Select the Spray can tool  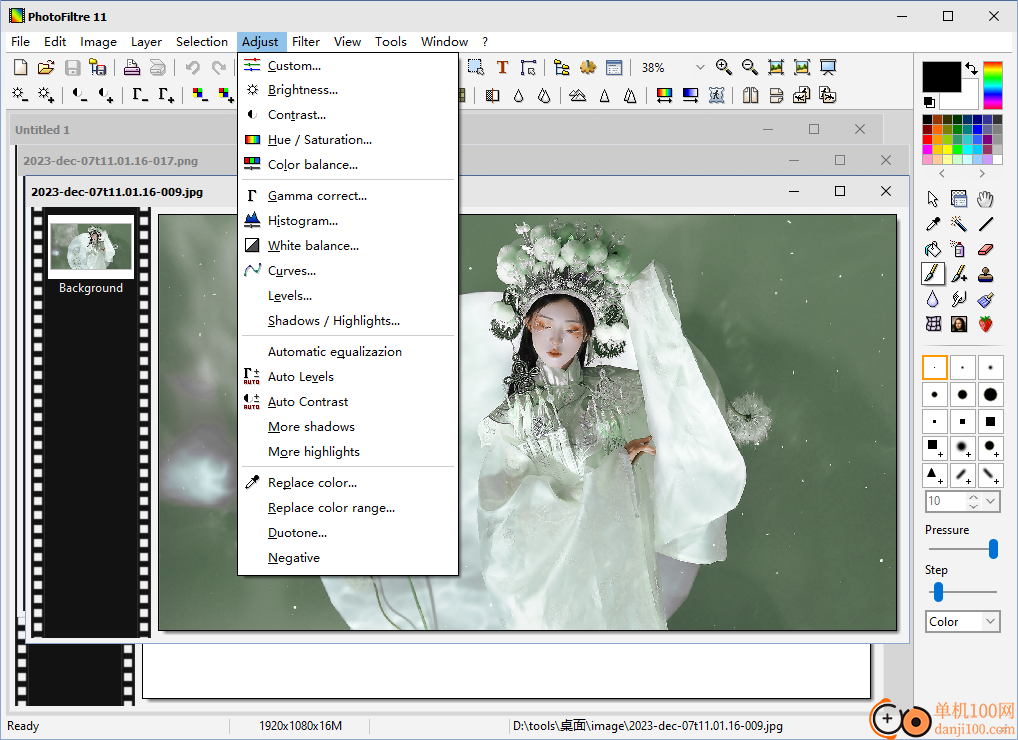959,249
